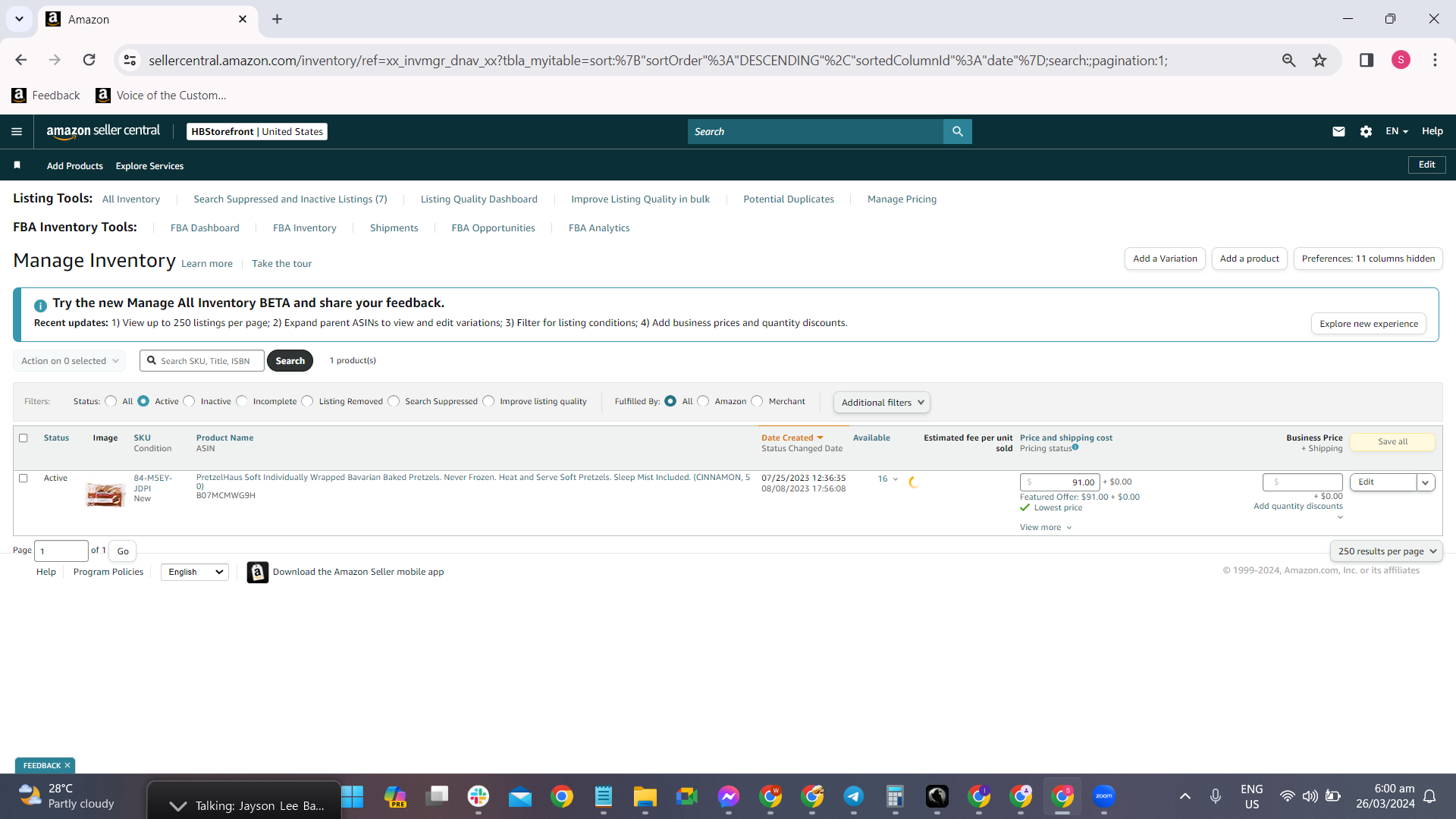
Task: Check the PretzelHaus product row checkbox
Action: coord(24,479)
